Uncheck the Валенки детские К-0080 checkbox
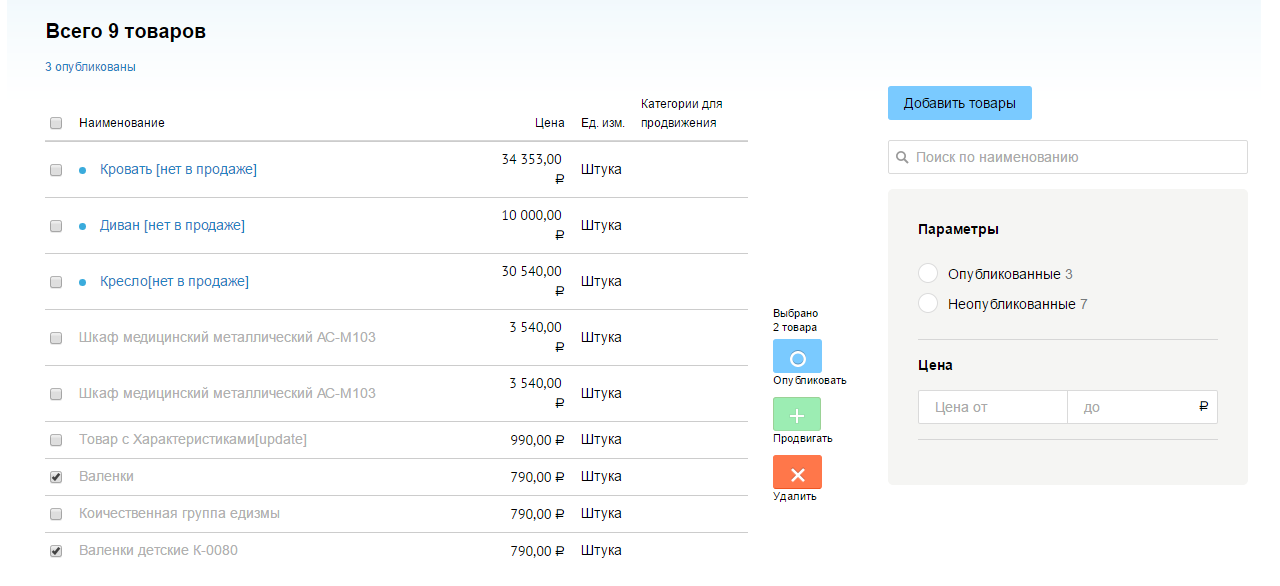Image resolution: width=1280 pixels, height=586 pixels. tap(56, 551)
